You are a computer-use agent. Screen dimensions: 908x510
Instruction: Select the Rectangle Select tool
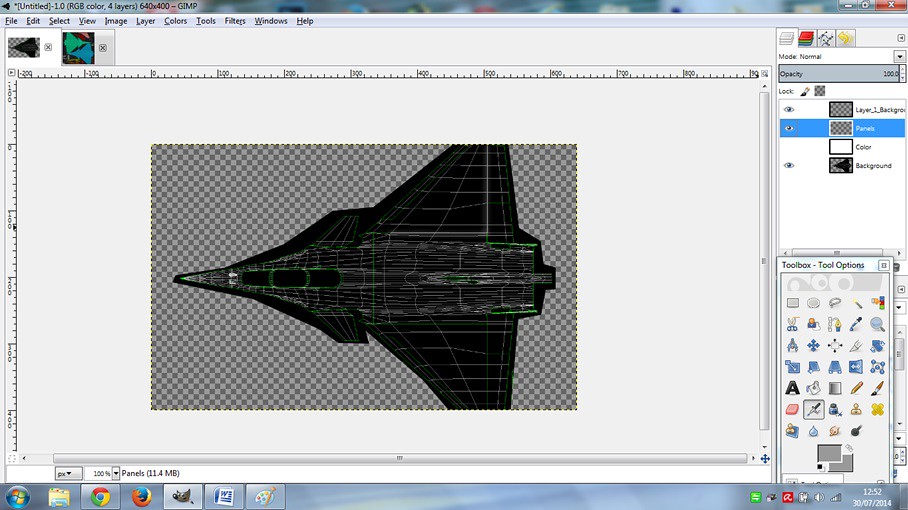tap(793, 303)
